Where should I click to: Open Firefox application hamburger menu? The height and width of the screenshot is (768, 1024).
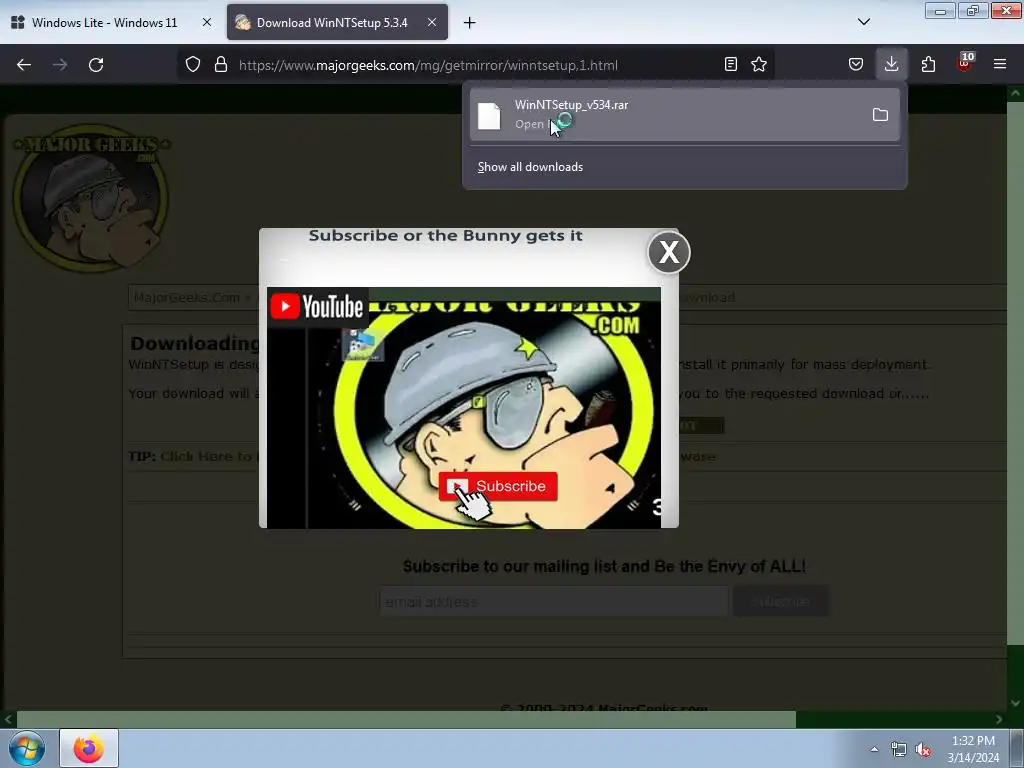(x=1000, y=64)
